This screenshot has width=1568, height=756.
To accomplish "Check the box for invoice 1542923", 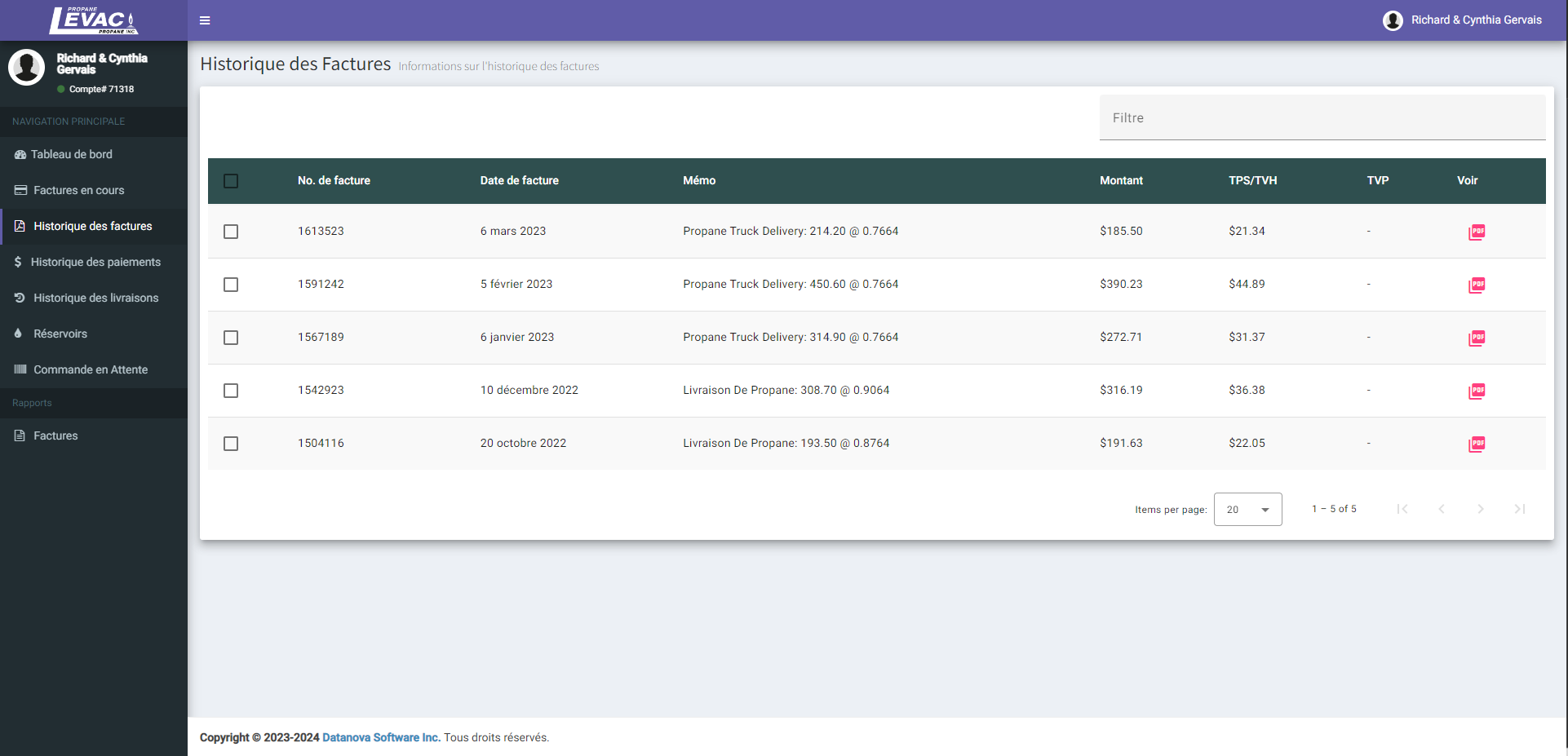I will pos(231,391).
